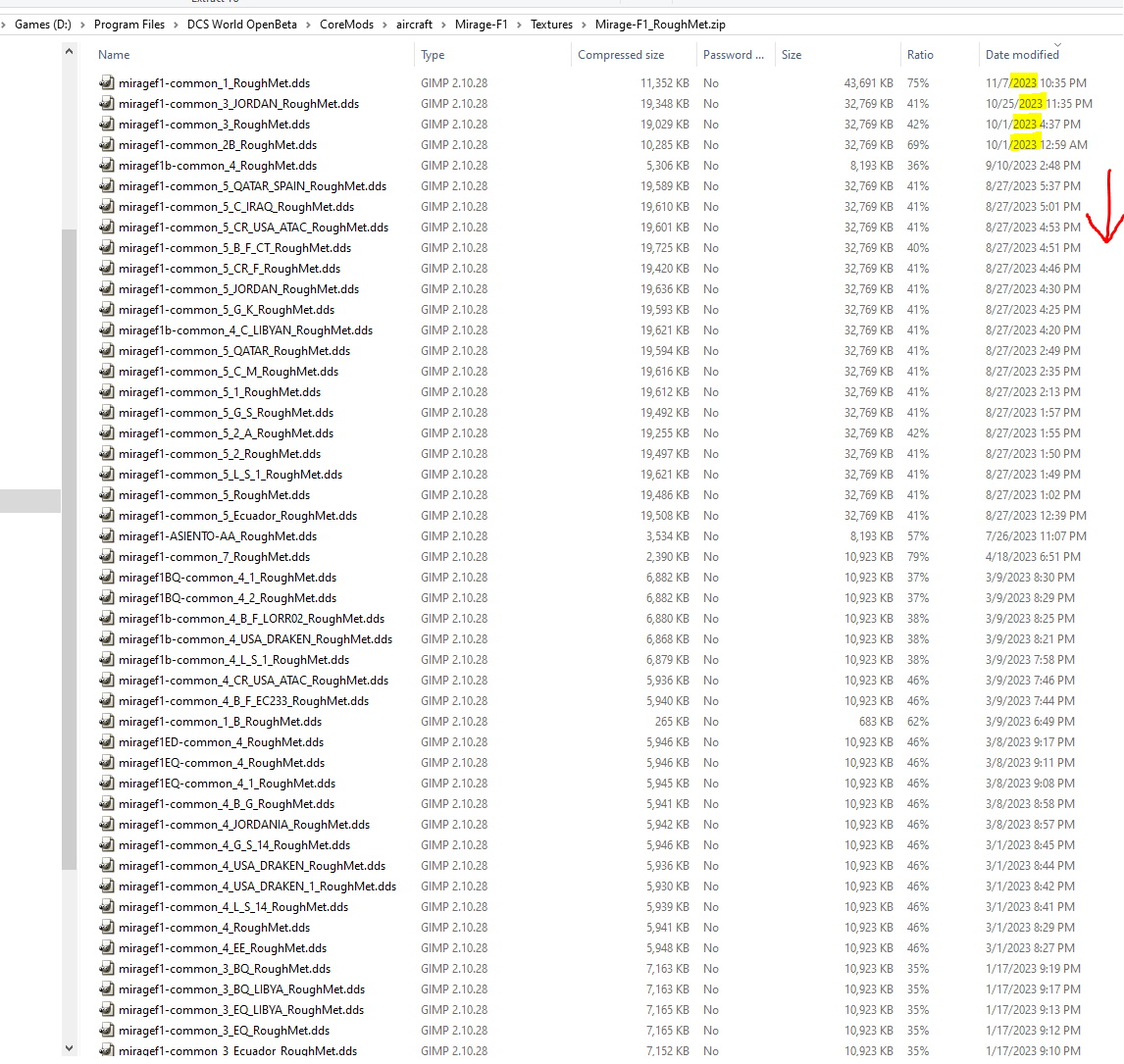Viewport: 1124px width, 1064px height.
Task: Click file icon of miragef1-common_5_1_RoughMet.dds
Action: (x=107, y=392)
